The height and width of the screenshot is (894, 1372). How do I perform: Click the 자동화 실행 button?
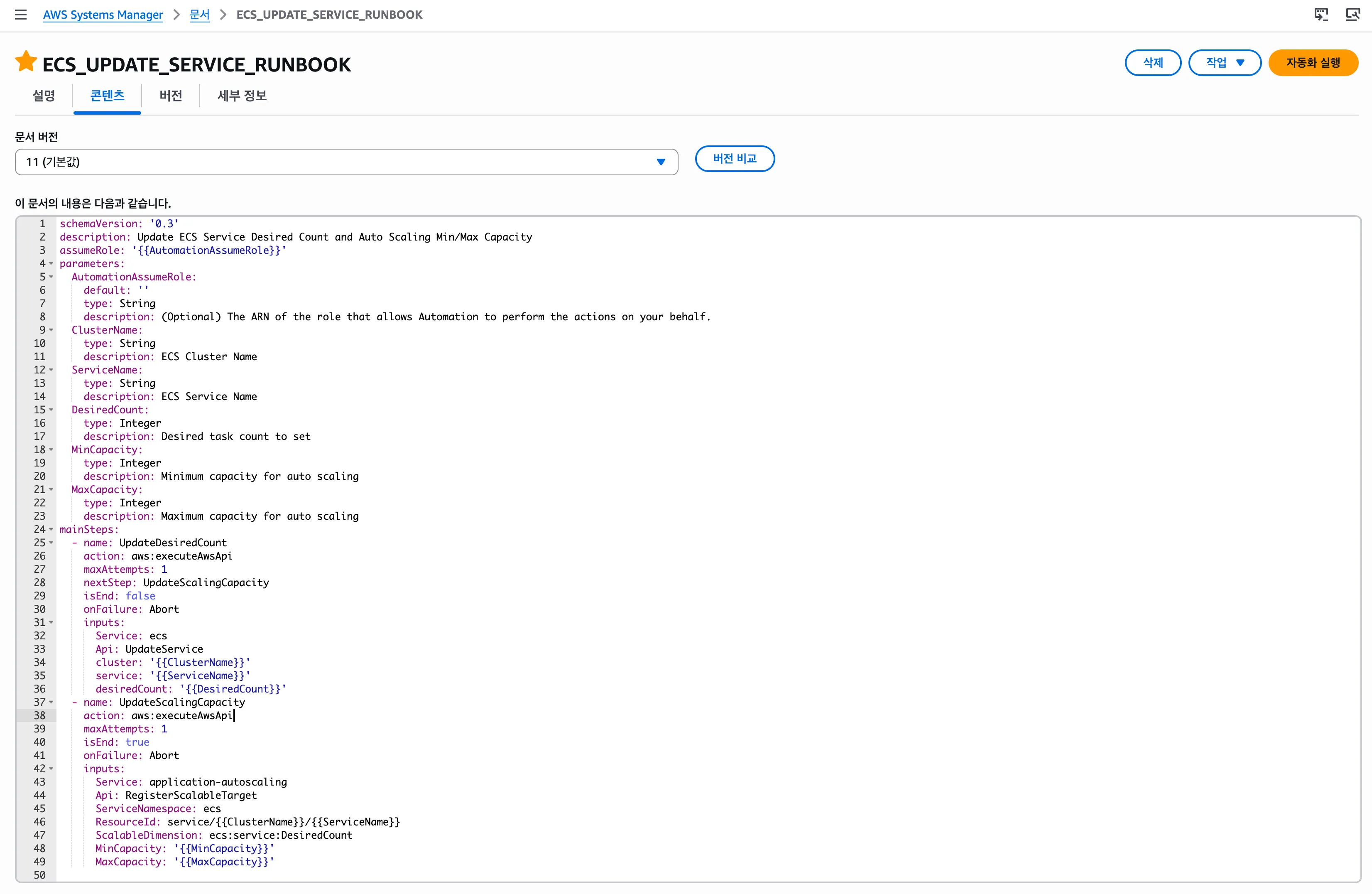(x=1313, y=62)
